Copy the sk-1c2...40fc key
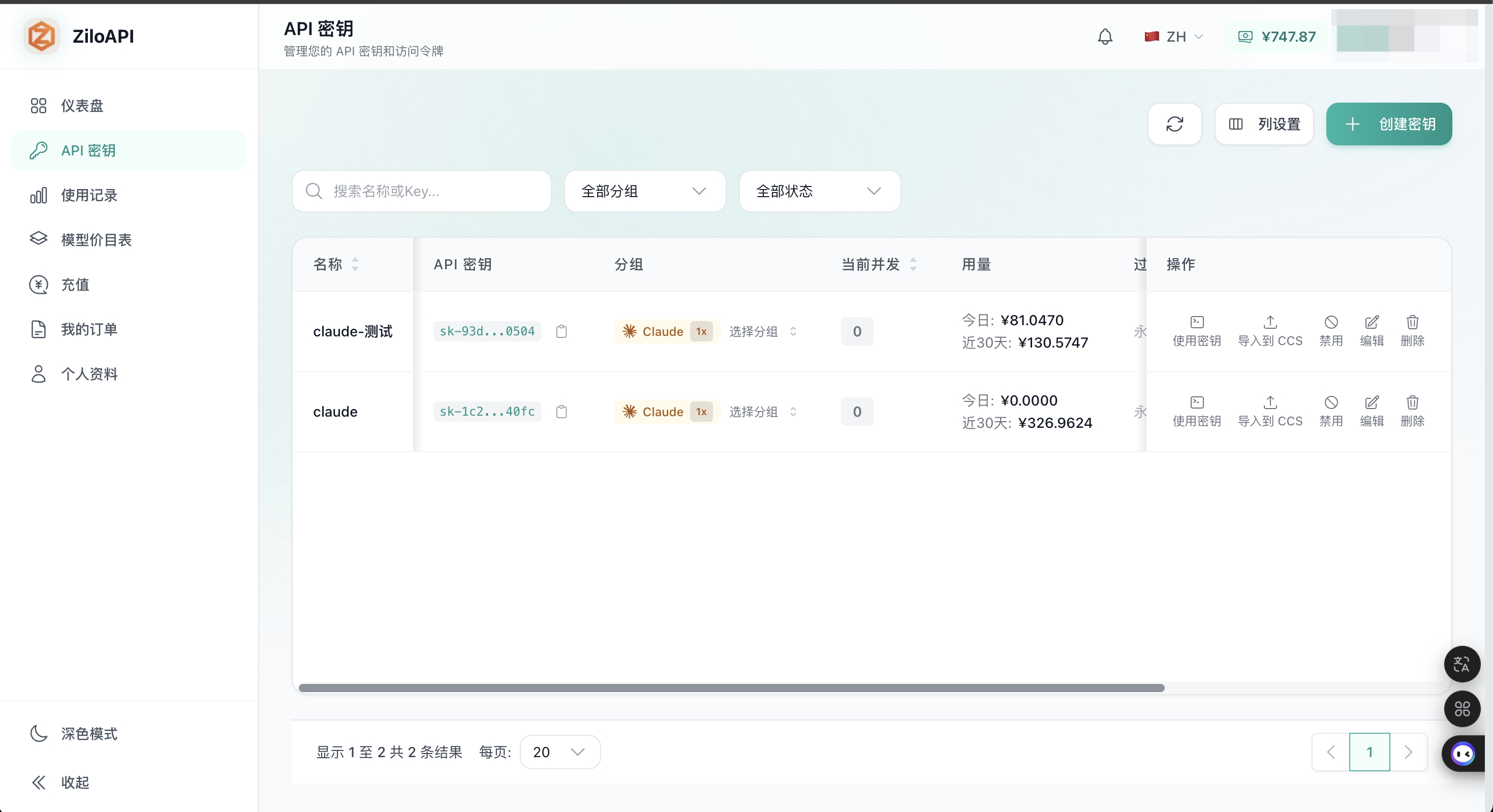The image size is (1493, 812). click(561, 412)
